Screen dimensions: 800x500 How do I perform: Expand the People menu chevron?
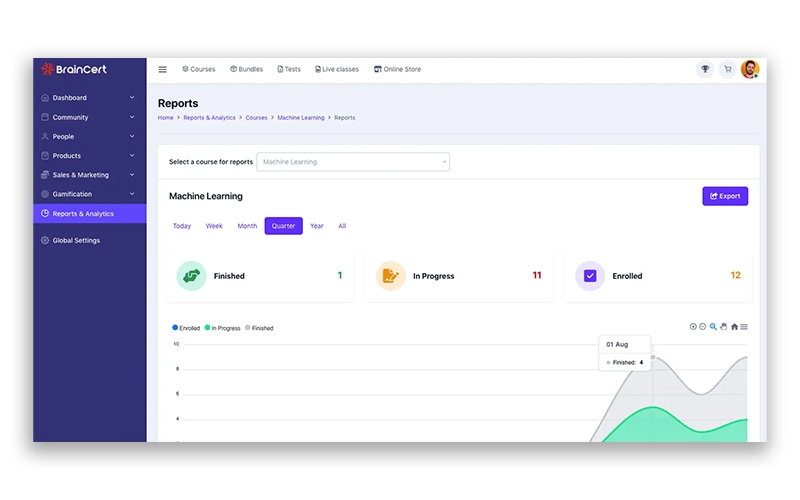[132, 136]
